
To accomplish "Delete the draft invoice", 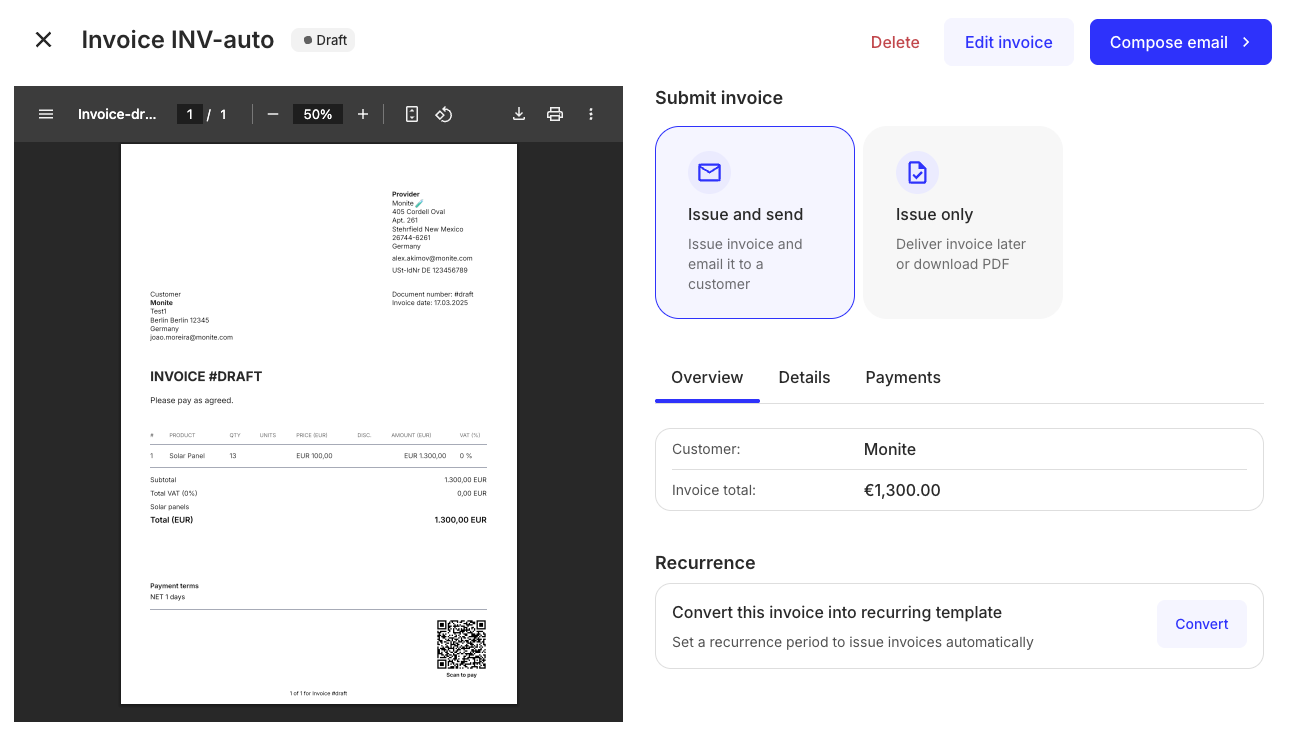I will tap(894, 42).
